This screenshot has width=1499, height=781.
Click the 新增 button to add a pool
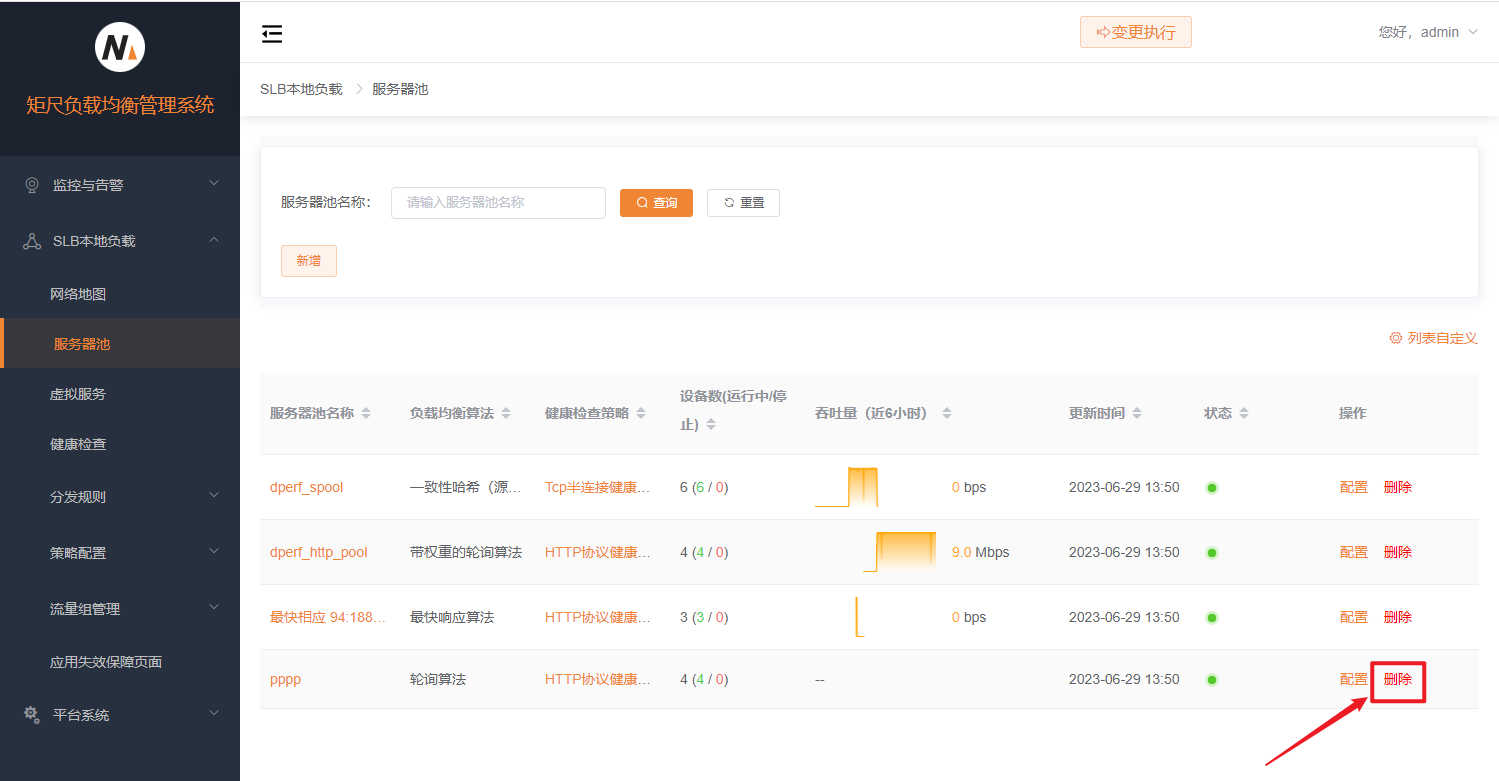click(308, 260)
